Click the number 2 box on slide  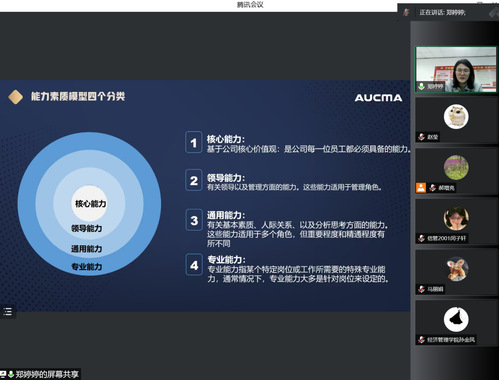pos(194,180)
